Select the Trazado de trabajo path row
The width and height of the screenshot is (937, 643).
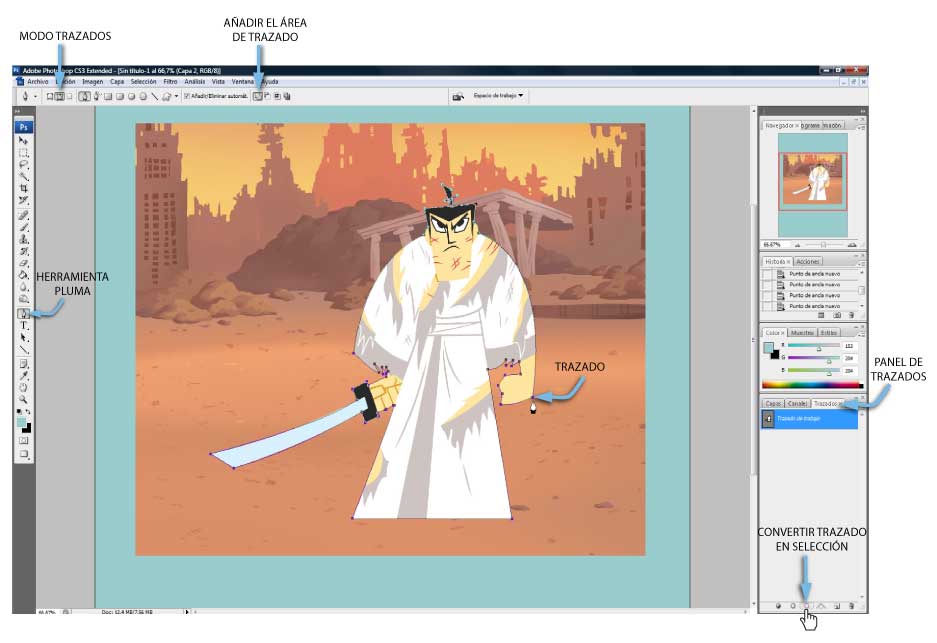coord(809,418)
